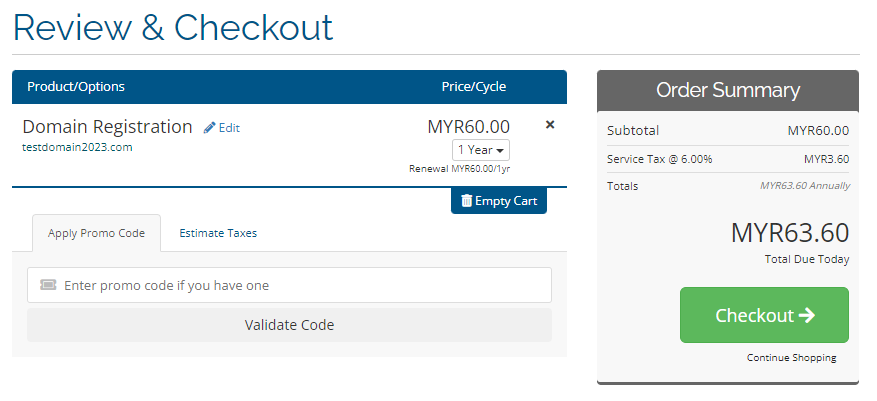Switch to the Estimate Taxes tab
This screenshot has width=877, height=401.
(218, 233)
